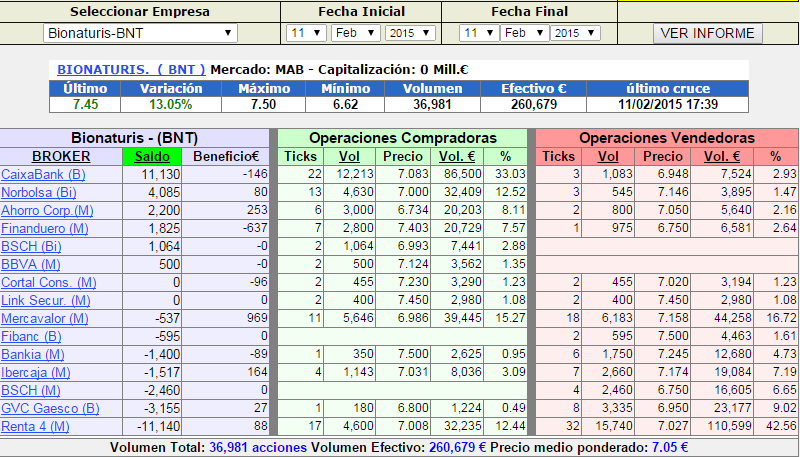Open the Cortal Cons. (M) broker link
This screenshot has width=800, height=457.
tap(49, 283)
